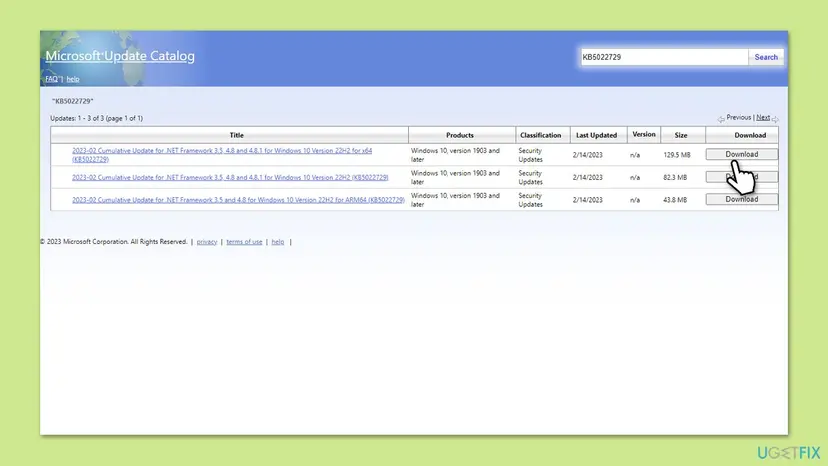Click the Previous page text
The height and width of the screenshot is (466, 828).
coord(738,117)
